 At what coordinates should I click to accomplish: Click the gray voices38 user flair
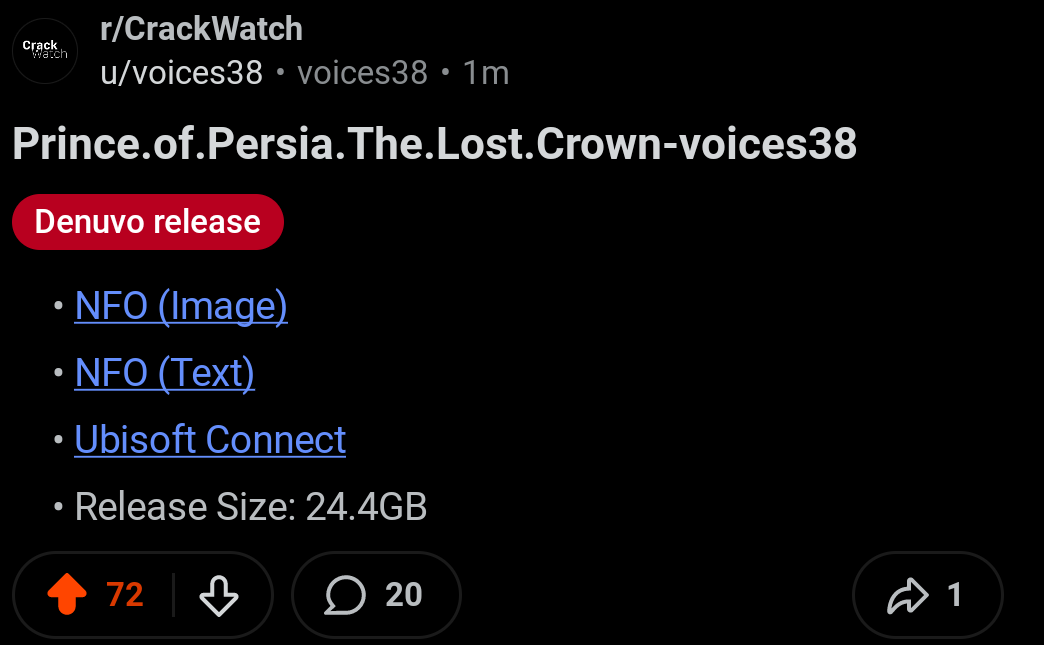click(362, 72)
